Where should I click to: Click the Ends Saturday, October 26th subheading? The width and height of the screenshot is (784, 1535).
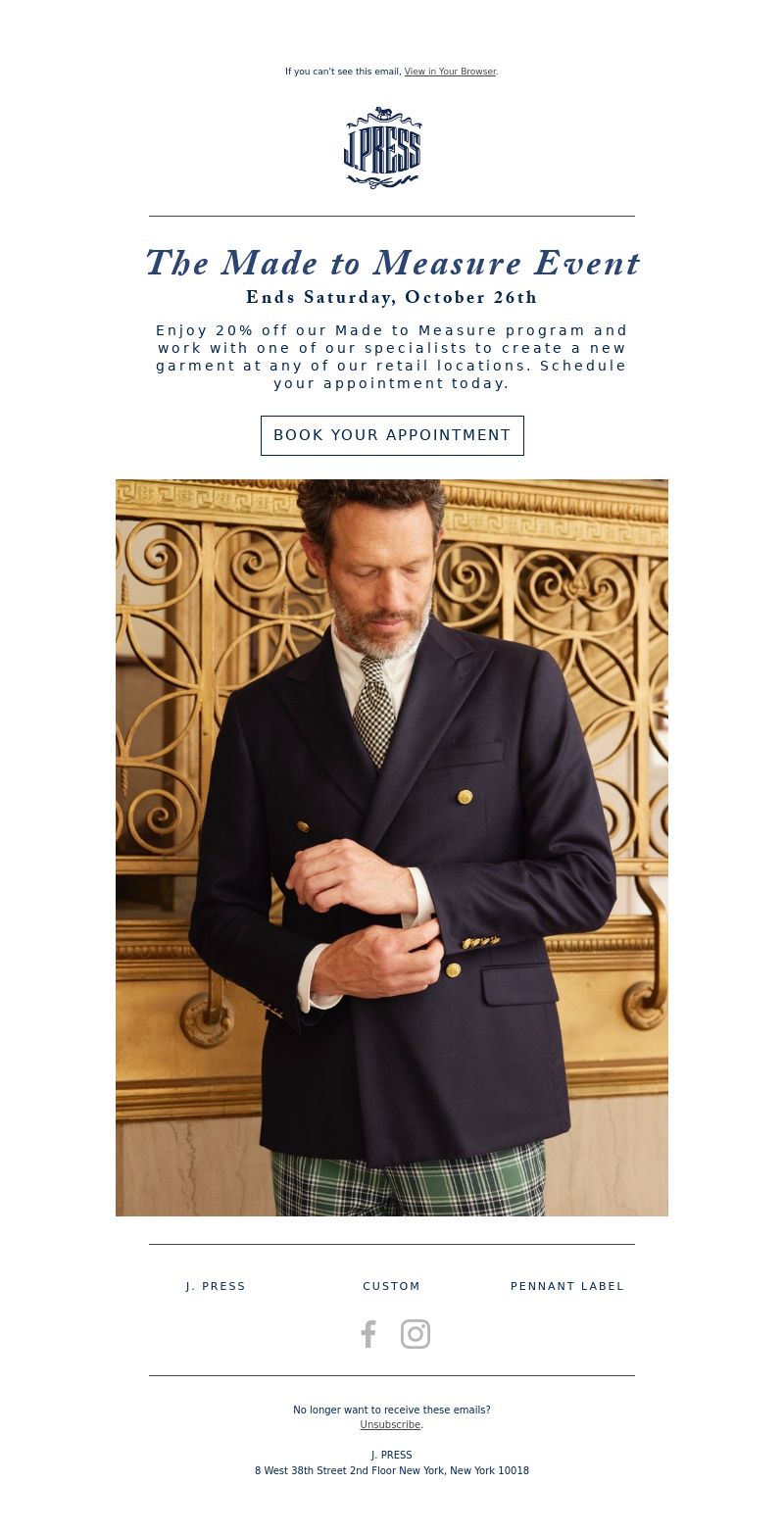(x=392, y=298)
